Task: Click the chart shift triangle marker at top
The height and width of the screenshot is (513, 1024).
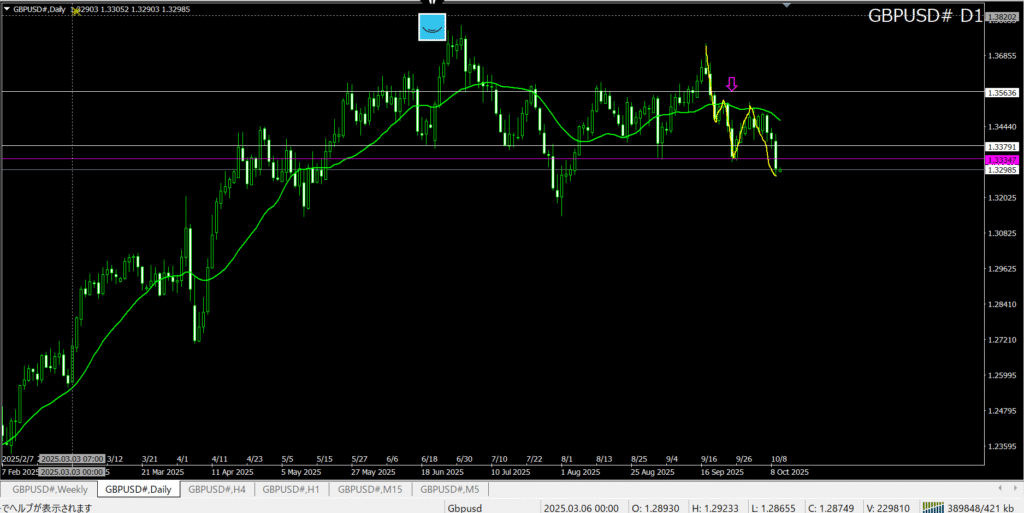Action: (x=787, y=4)
